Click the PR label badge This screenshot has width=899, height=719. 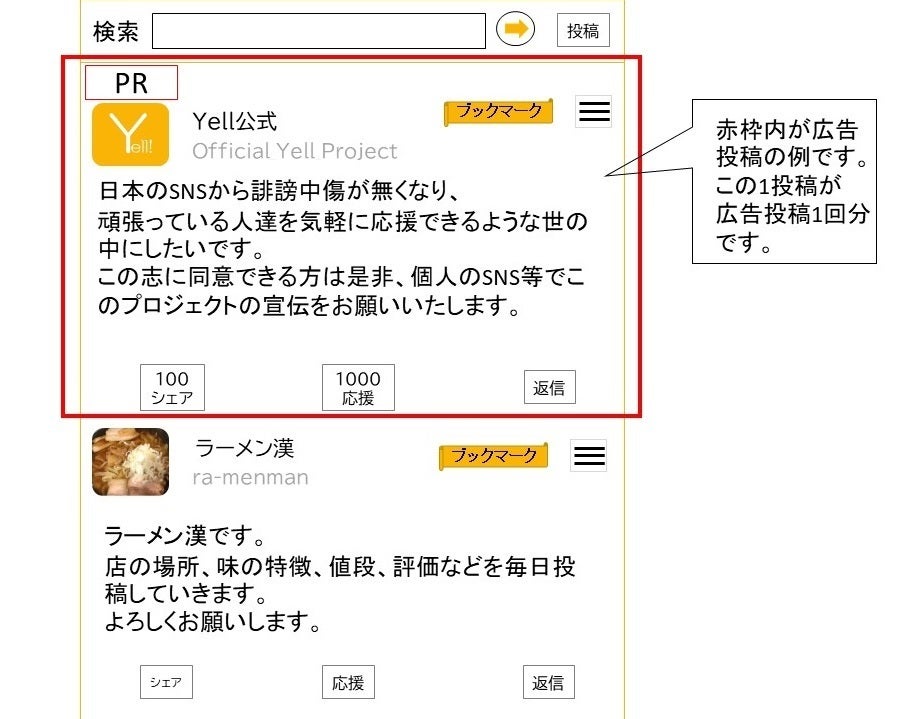coord(131,83)
